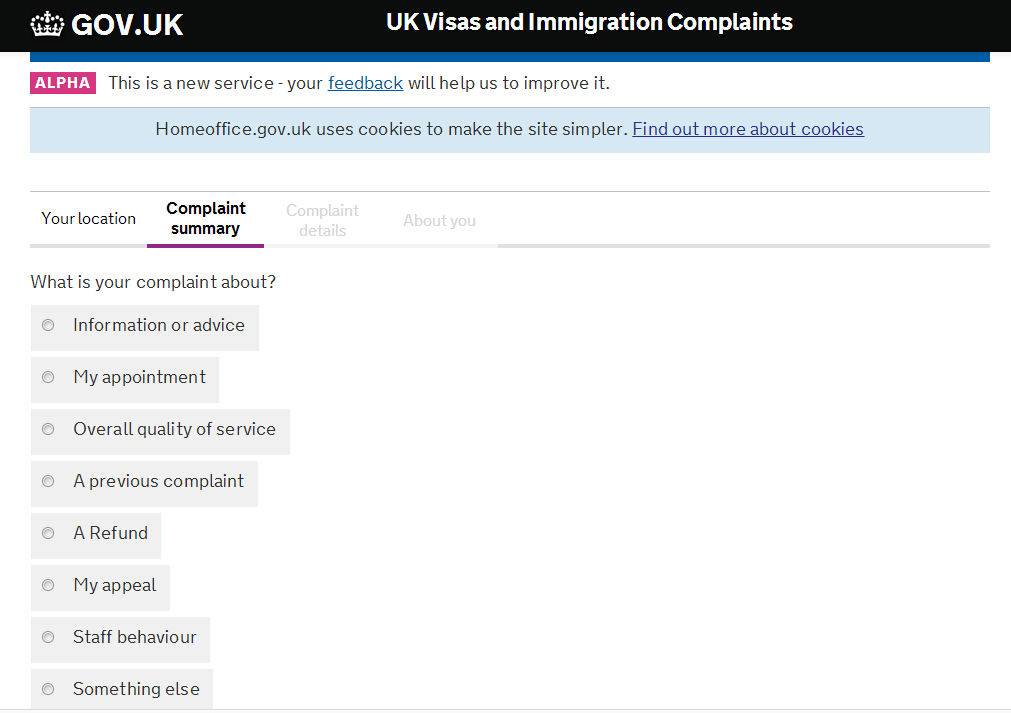Screen dimensions: 1011x713
Task: Click the pink ALPHA phase badge
Action: pos(63,83)
